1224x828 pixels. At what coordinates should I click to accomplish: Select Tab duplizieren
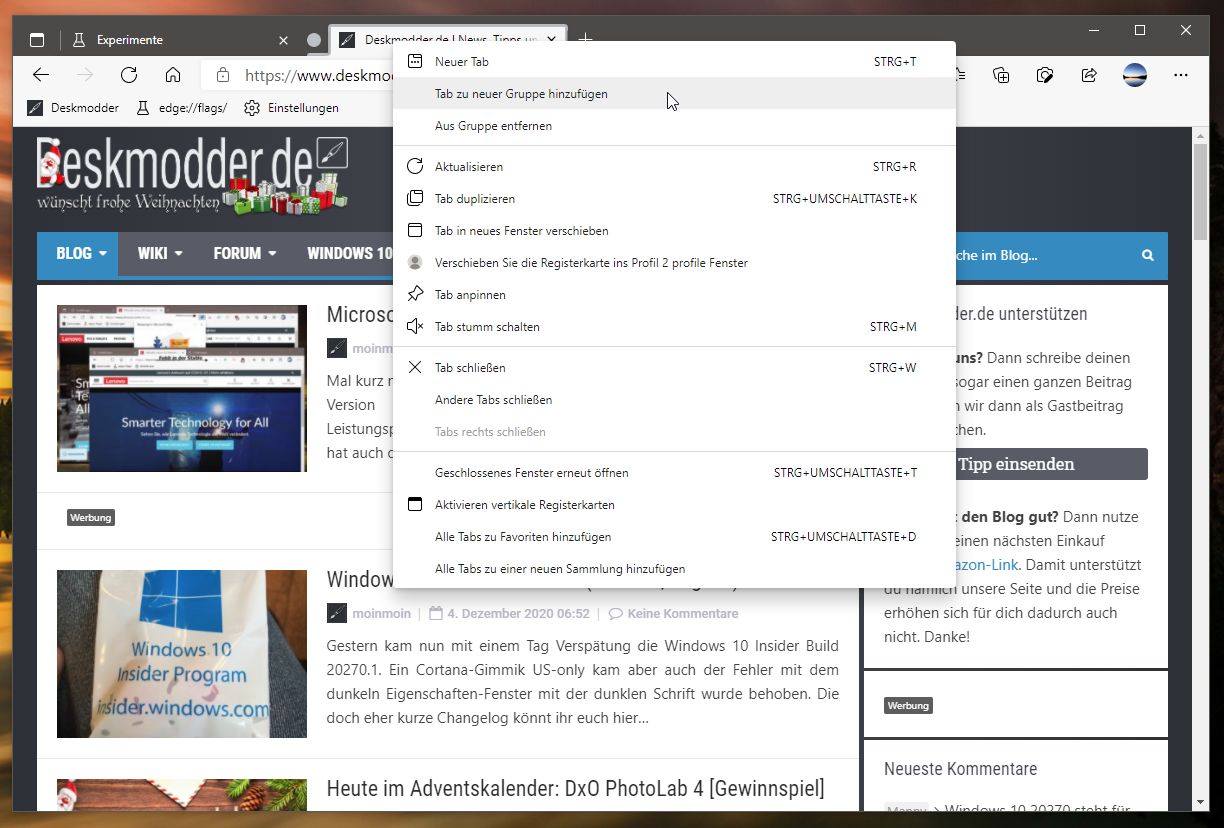click(x=674, y=199)
